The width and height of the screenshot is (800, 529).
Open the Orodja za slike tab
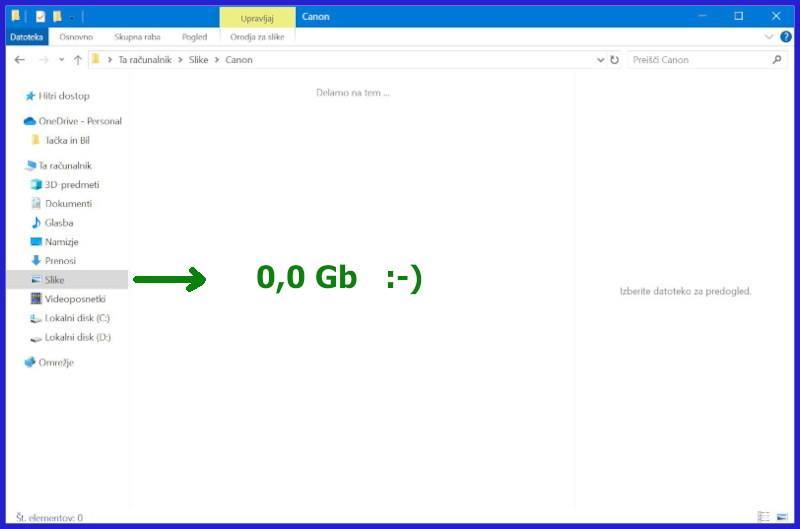(257, 37)
